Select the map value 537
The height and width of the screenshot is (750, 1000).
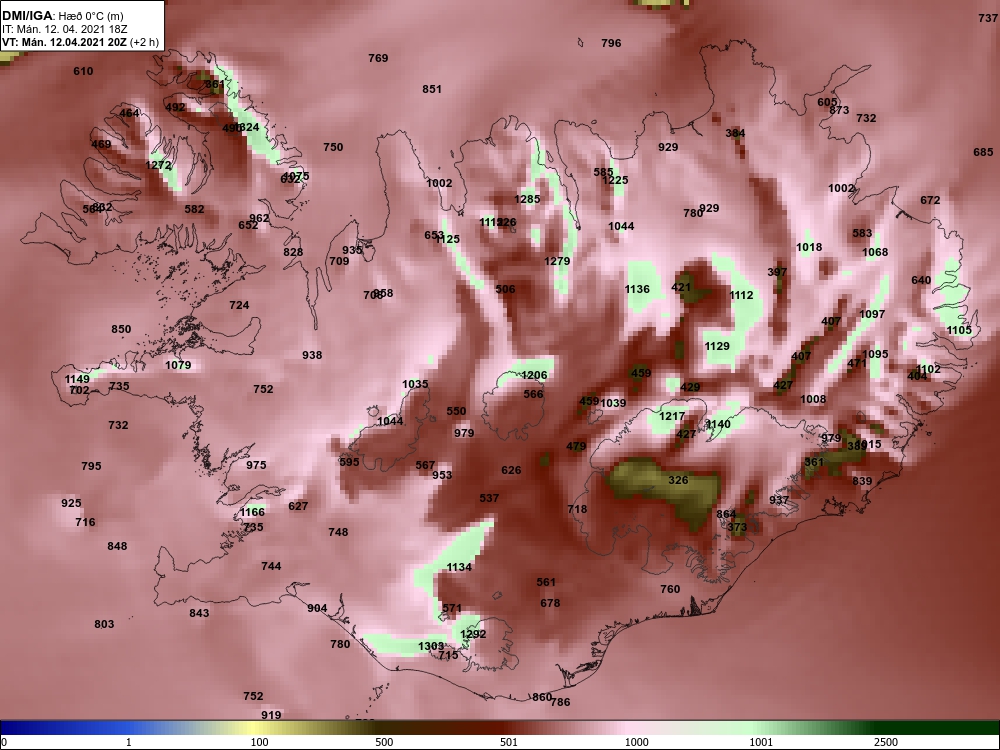click(489, 499)
